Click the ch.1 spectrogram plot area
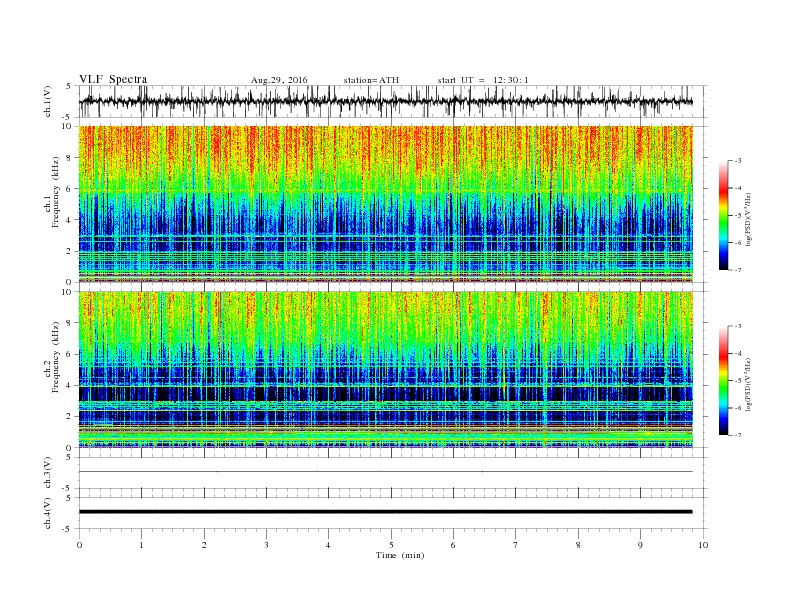Screen dimensions: 792x612 (385, 204)
